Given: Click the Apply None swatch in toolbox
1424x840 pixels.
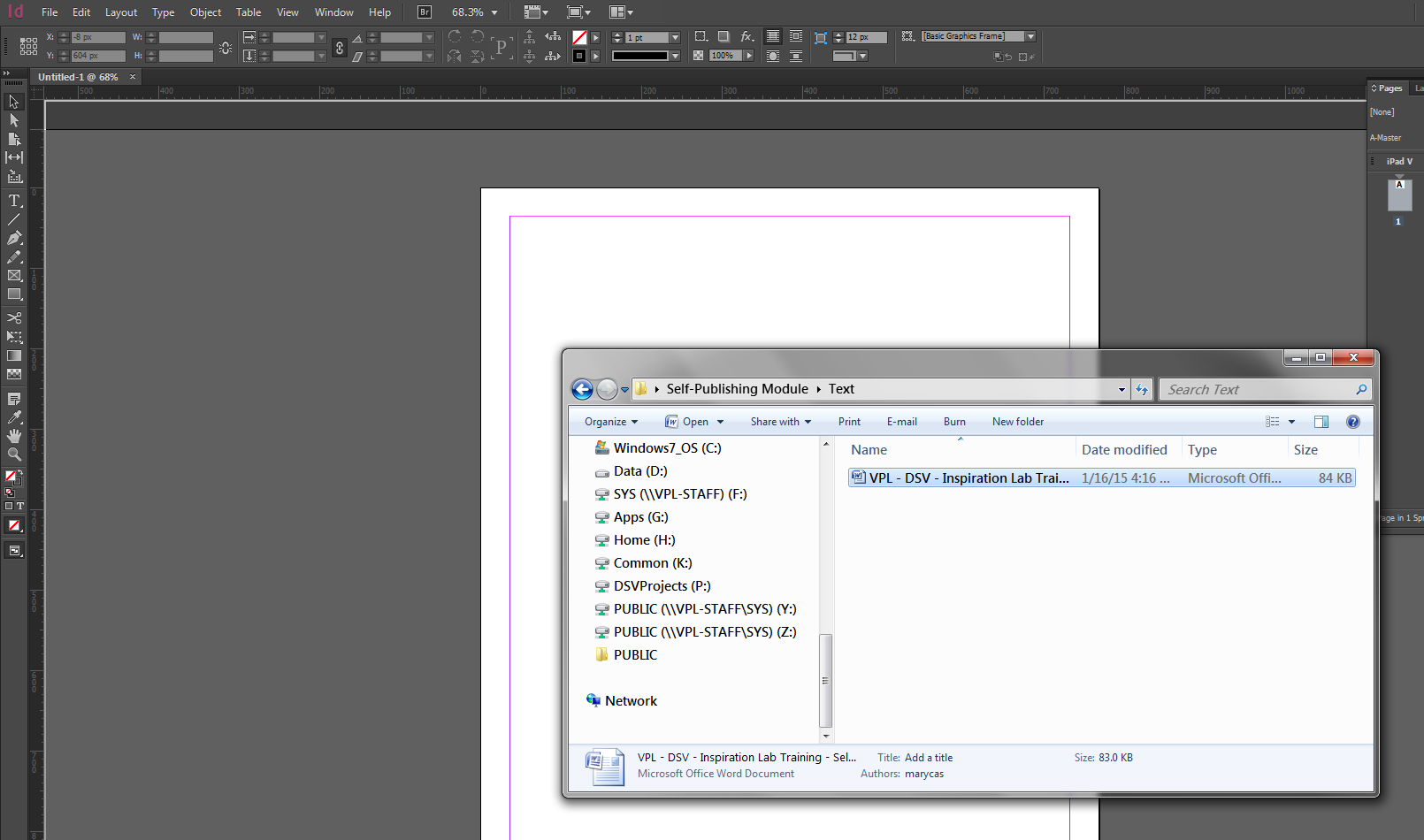Looking at the screenshot, I should pyautogui.click(x=14, y=525).
